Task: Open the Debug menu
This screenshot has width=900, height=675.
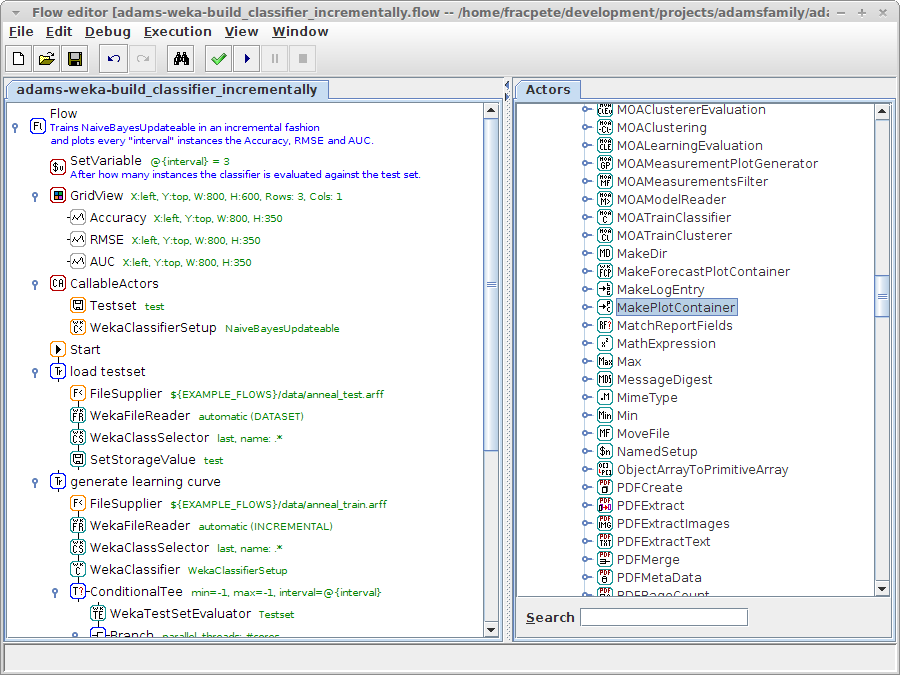Action: (x=107, y=31)
